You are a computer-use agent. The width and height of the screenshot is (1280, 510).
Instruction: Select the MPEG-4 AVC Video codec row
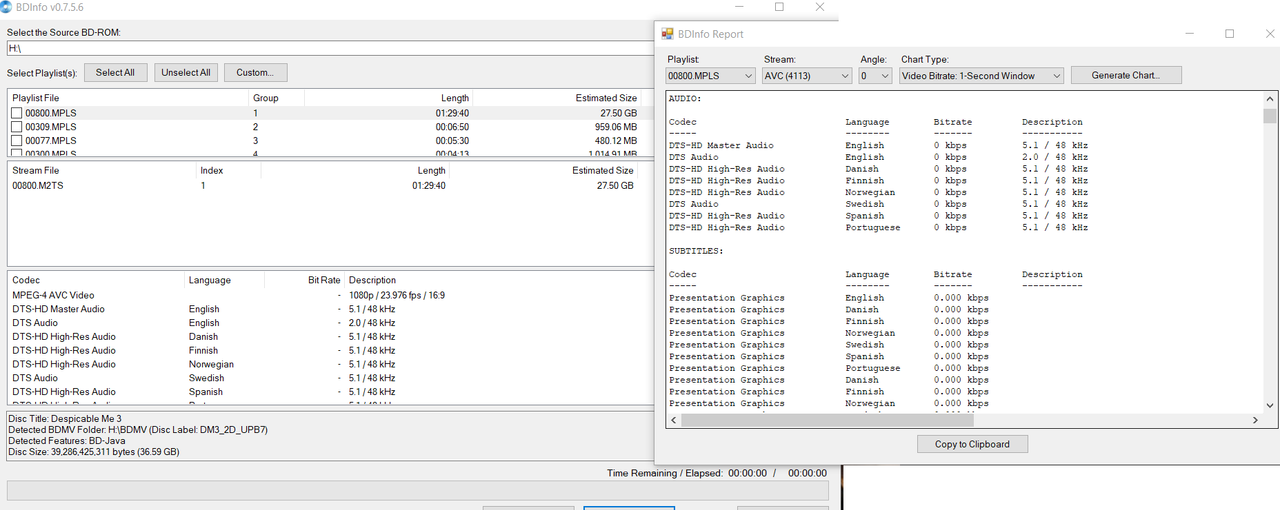tap(328, 295)
